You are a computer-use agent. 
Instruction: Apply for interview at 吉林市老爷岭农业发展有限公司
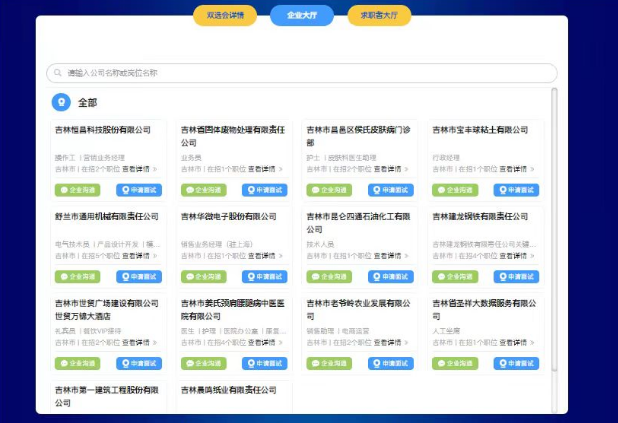pos(390,363)
